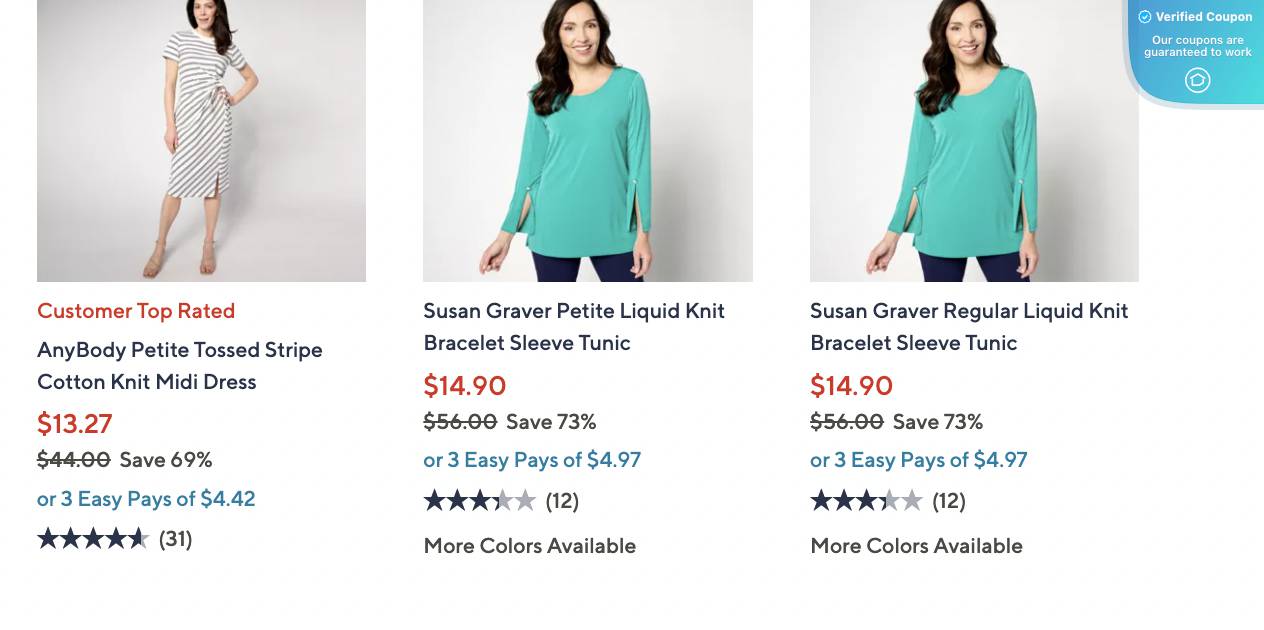The image size is (1264, 630).
Task: Click the Customer Top Rated label
Action: [135, 311]
